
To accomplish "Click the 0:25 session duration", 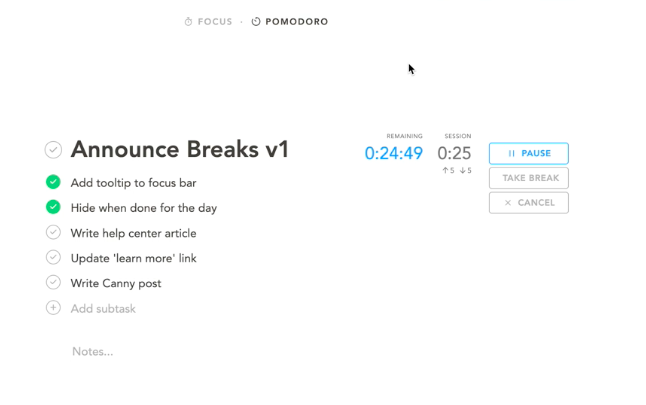I will point(454,153).
